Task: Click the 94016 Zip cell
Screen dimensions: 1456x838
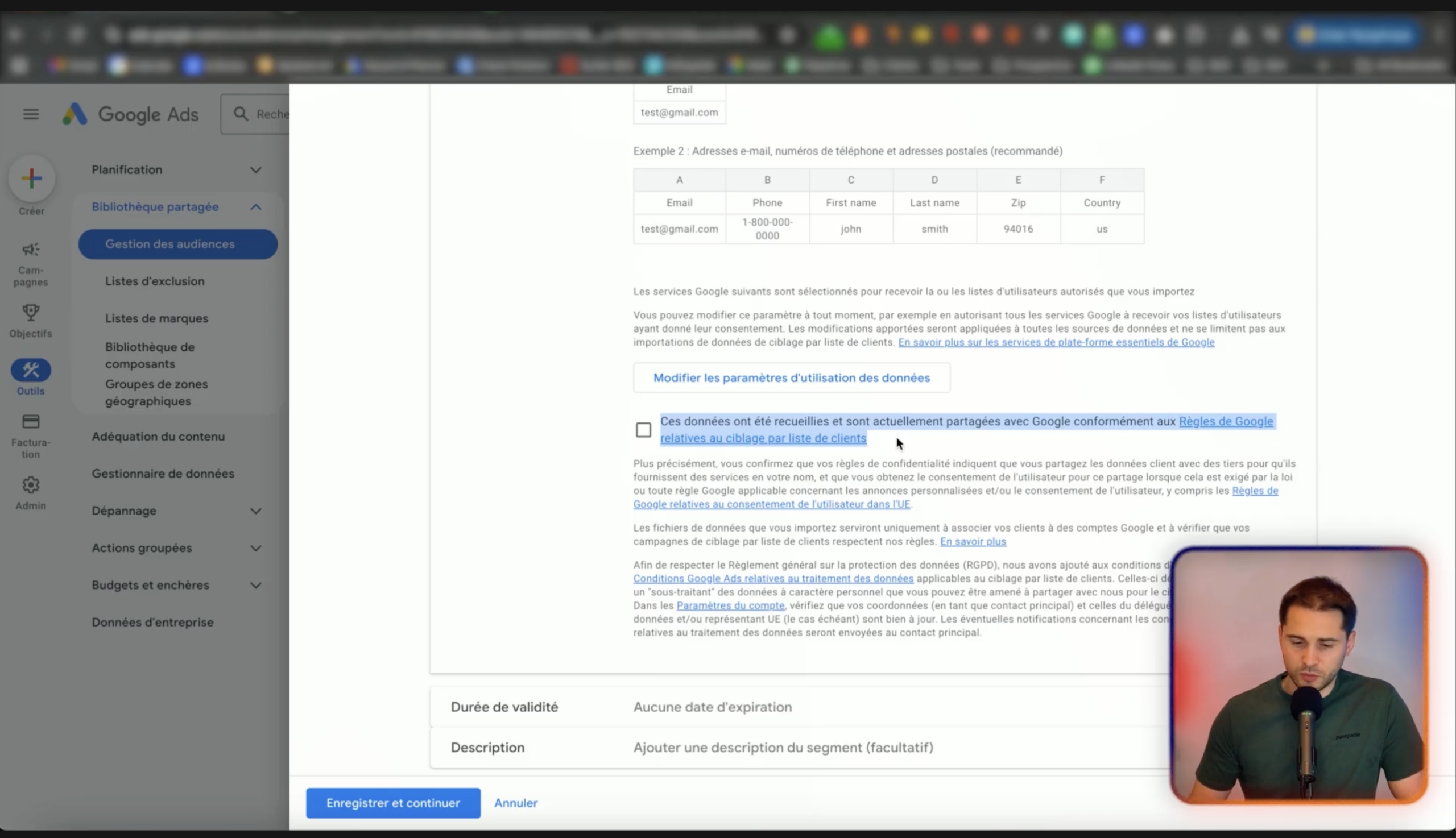Action: [x=1018, y=229]
